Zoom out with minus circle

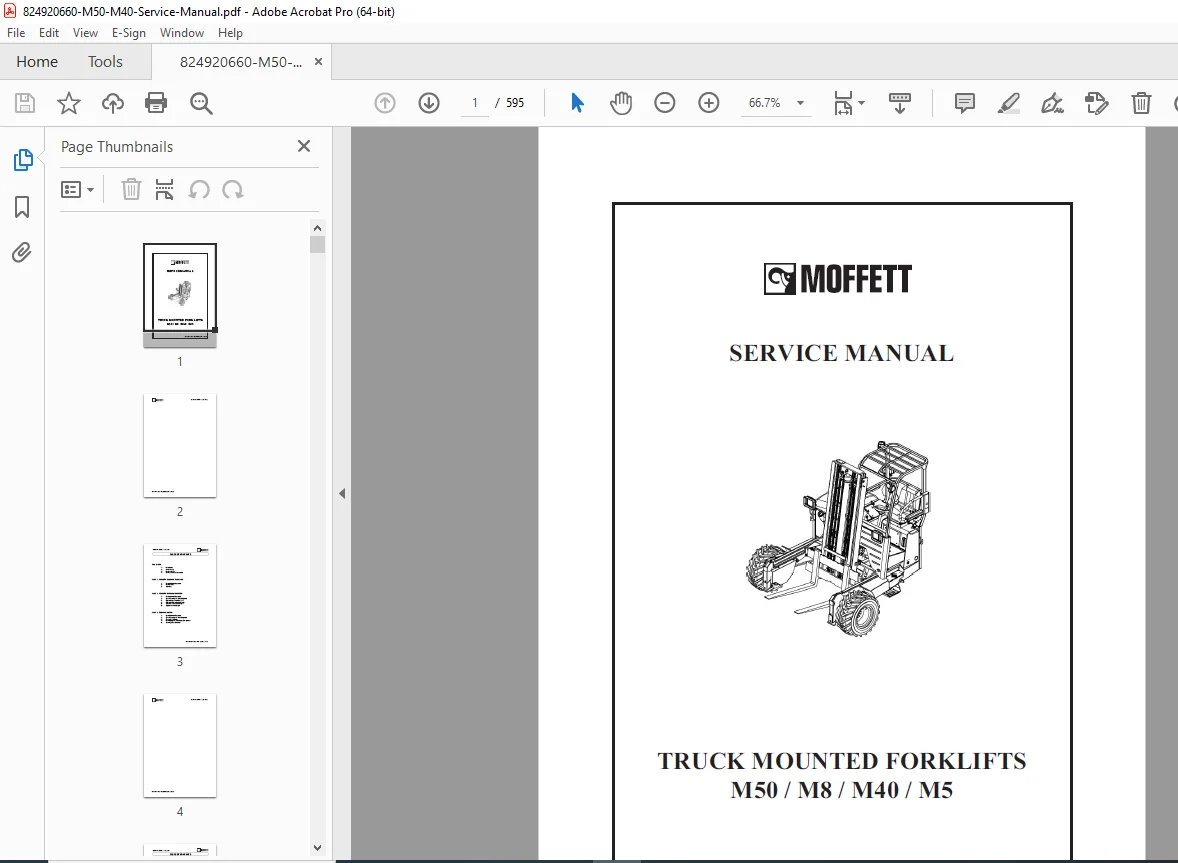[x=665, y=103]
